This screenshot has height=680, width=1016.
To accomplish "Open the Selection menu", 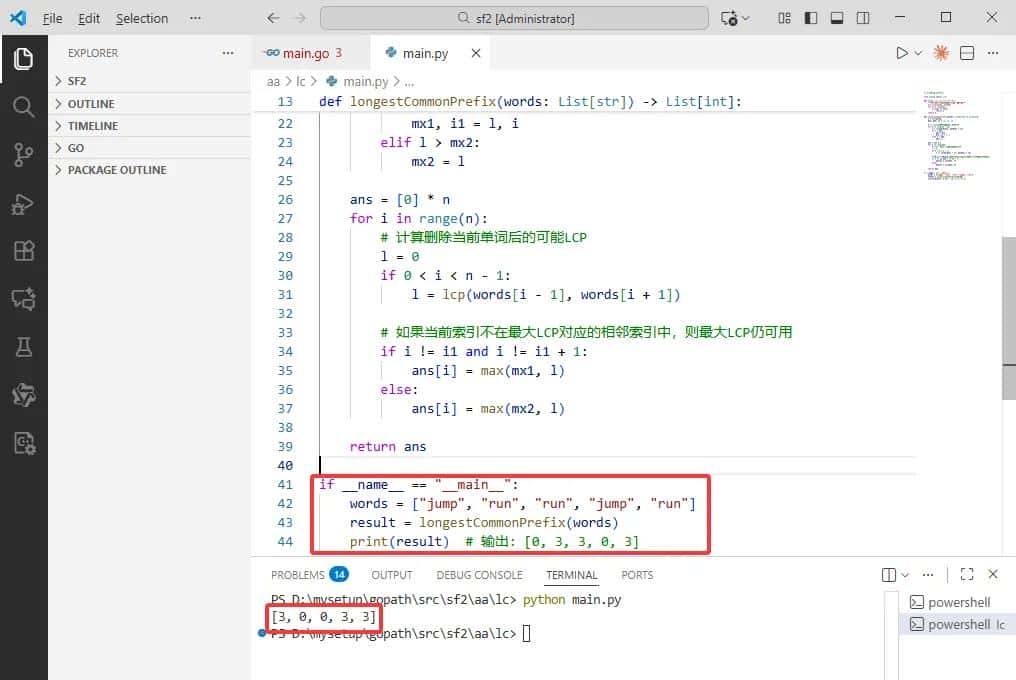I will point(141,17).
